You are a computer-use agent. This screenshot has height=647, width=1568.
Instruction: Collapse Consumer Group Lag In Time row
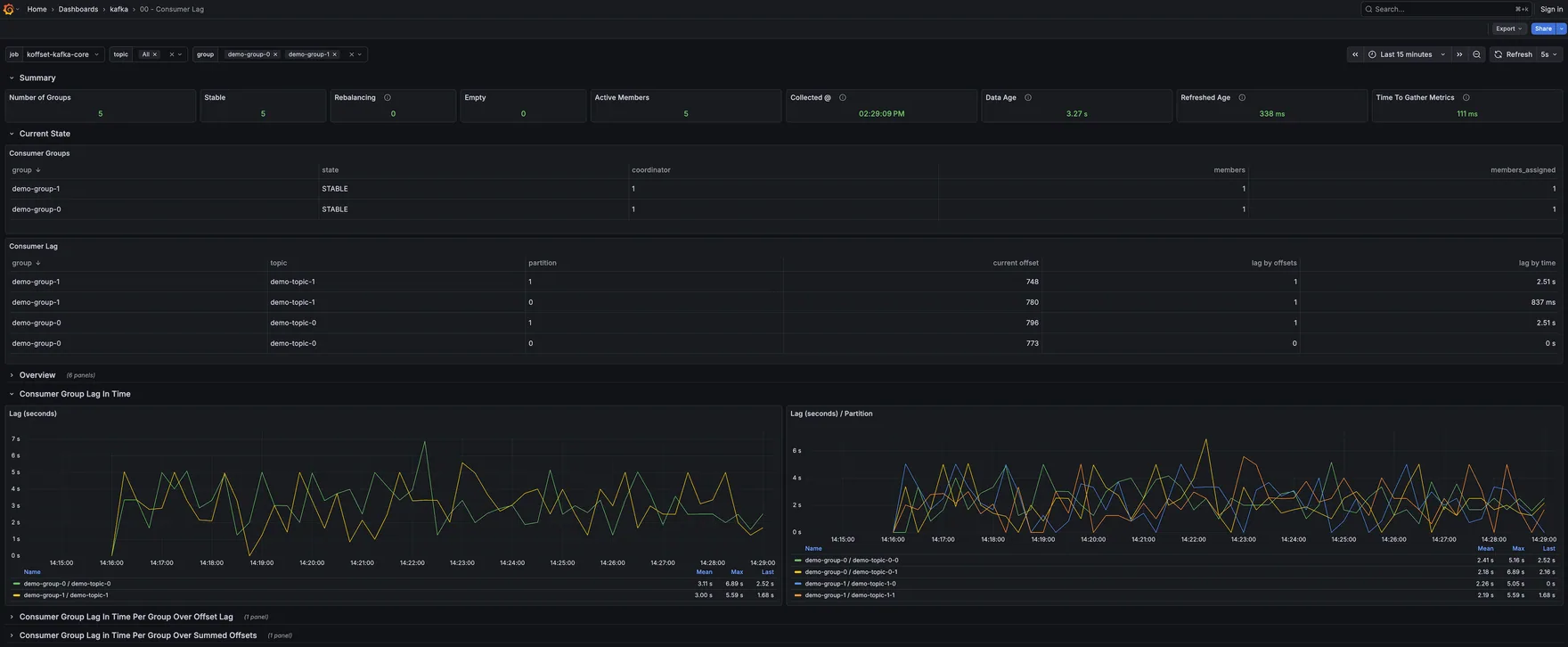click(12, 394)
